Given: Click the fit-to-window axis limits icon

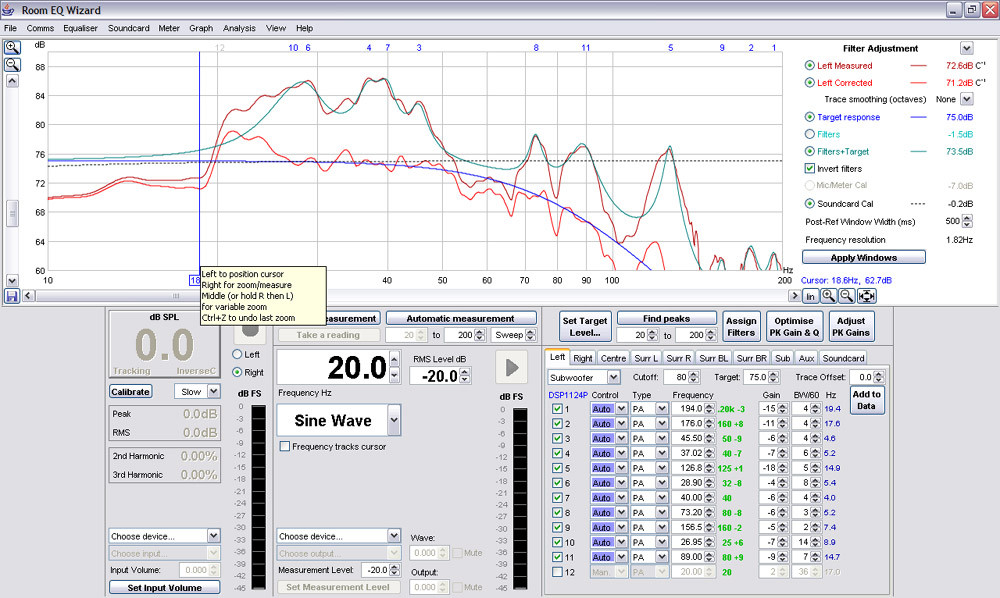Looking at the screenshot, I should click(866, 296).
